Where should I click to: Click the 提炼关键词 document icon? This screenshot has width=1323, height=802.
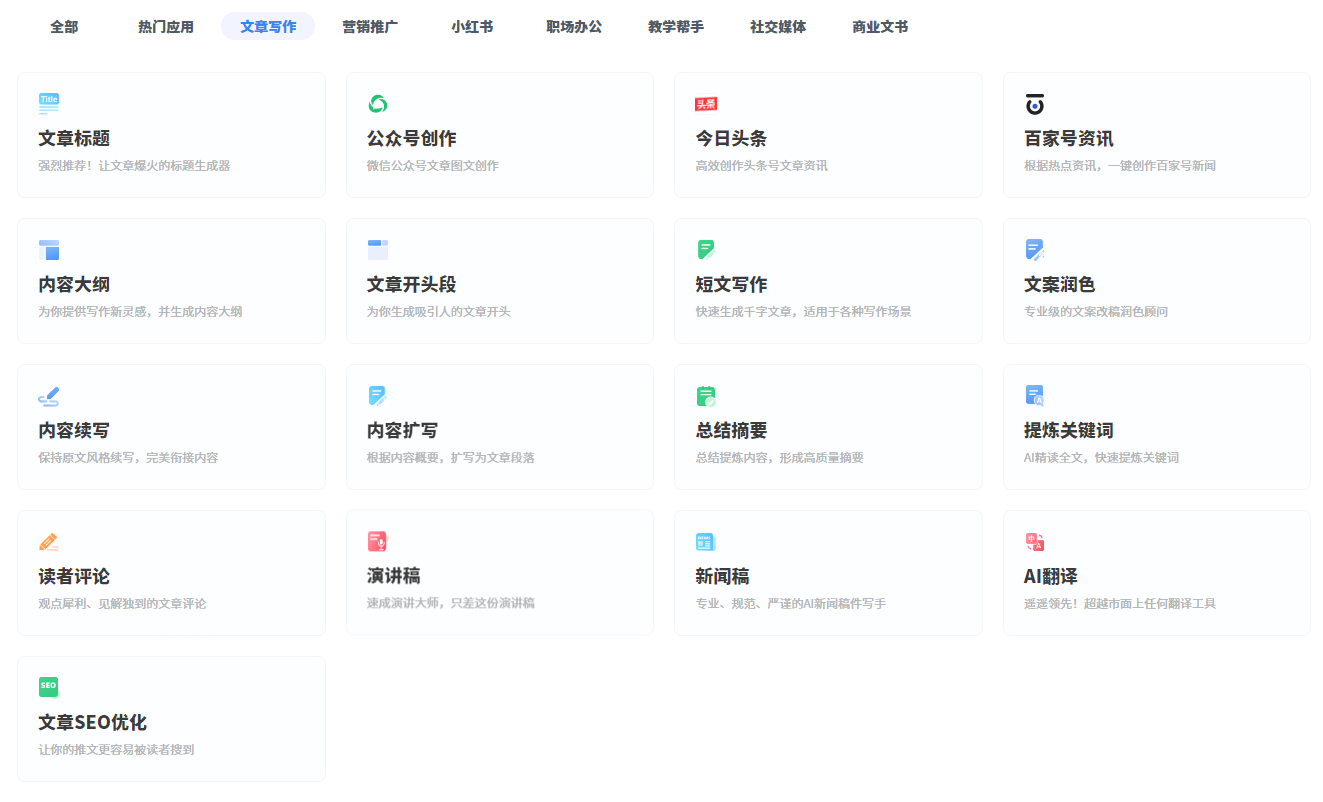(x=1035, y=396)
